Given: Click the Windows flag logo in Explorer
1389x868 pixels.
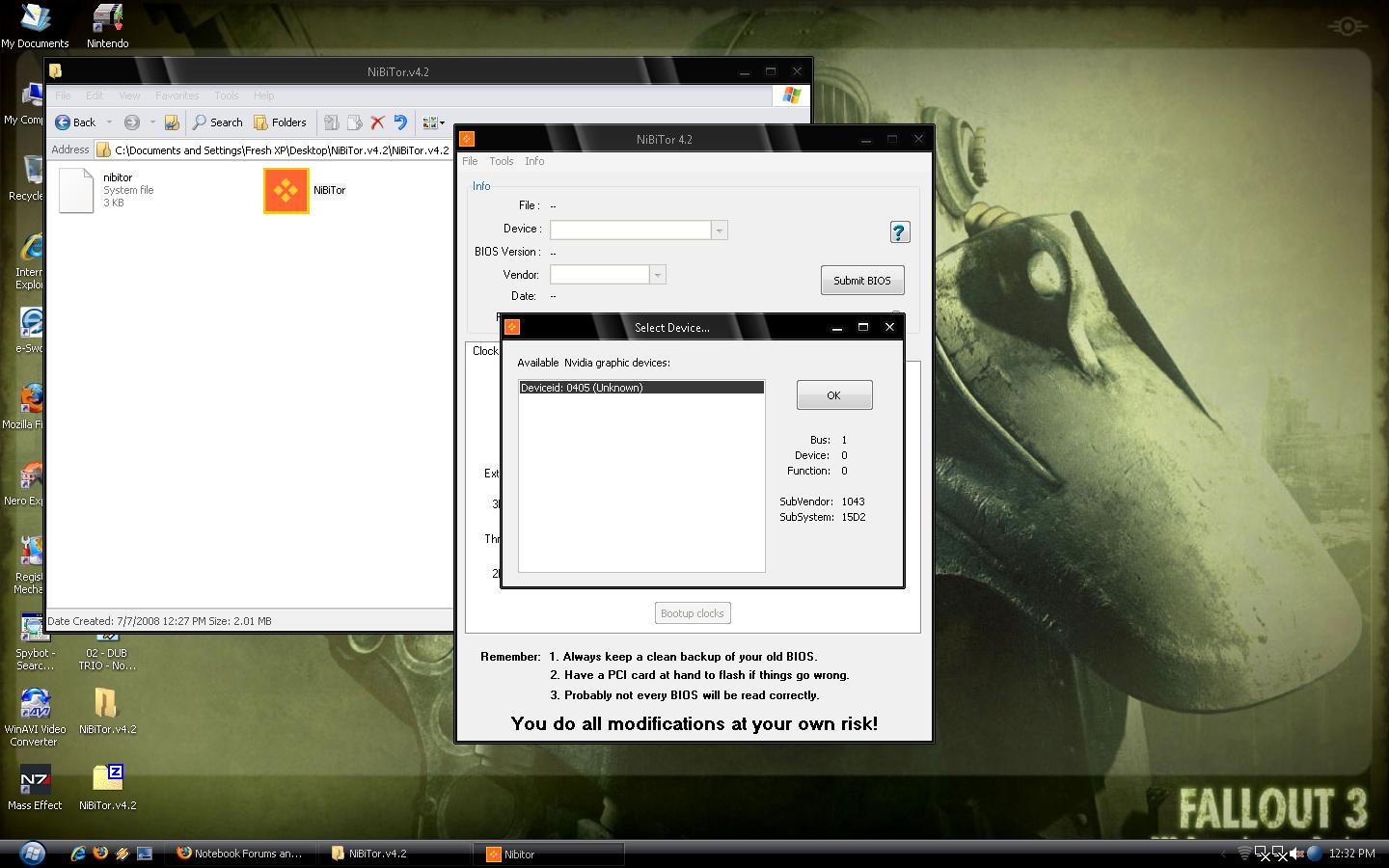Looking at the screenshot, I should tap(791, 95).
